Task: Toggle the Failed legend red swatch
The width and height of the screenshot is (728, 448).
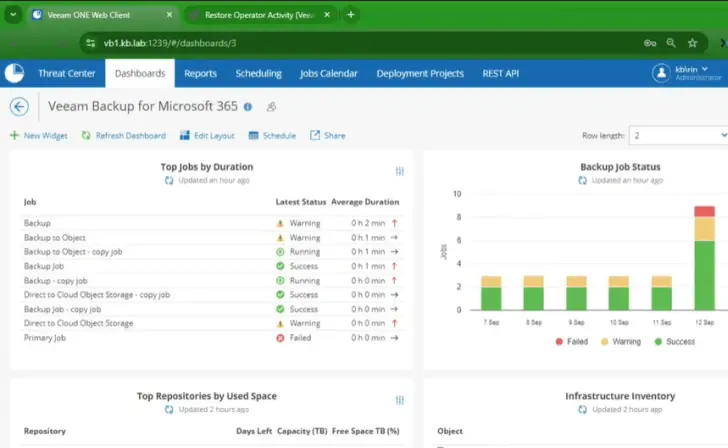Action: [559, 342]
